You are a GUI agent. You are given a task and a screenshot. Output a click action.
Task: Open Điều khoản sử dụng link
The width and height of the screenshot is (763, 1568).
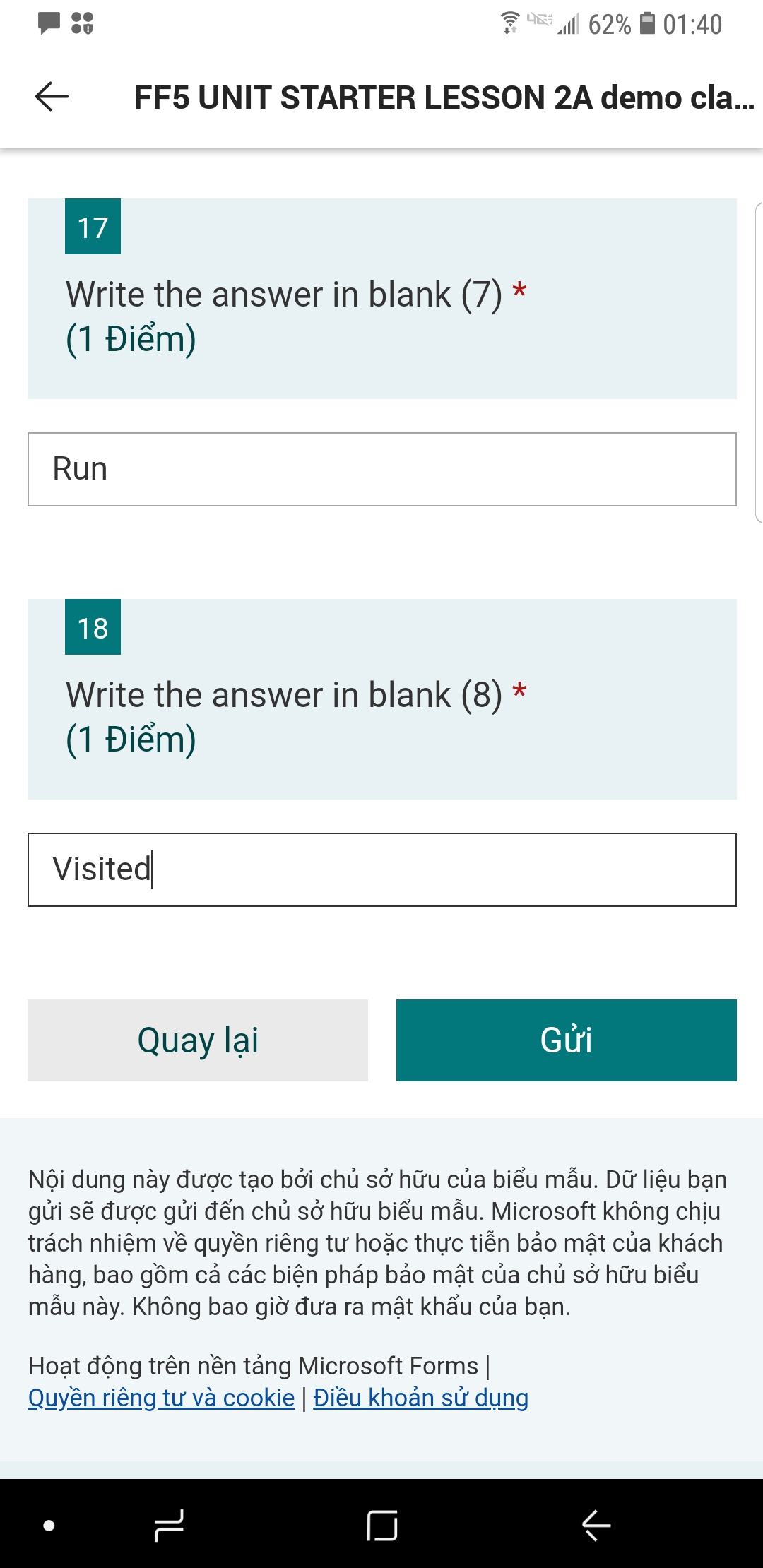click(x=420, y=1398)
